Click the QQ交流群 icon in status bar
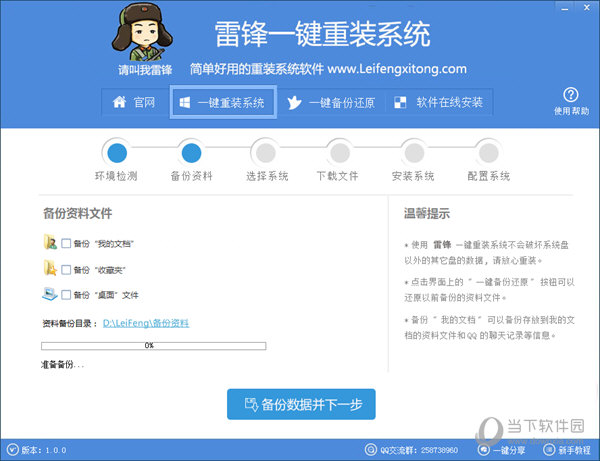 (369, 451)
